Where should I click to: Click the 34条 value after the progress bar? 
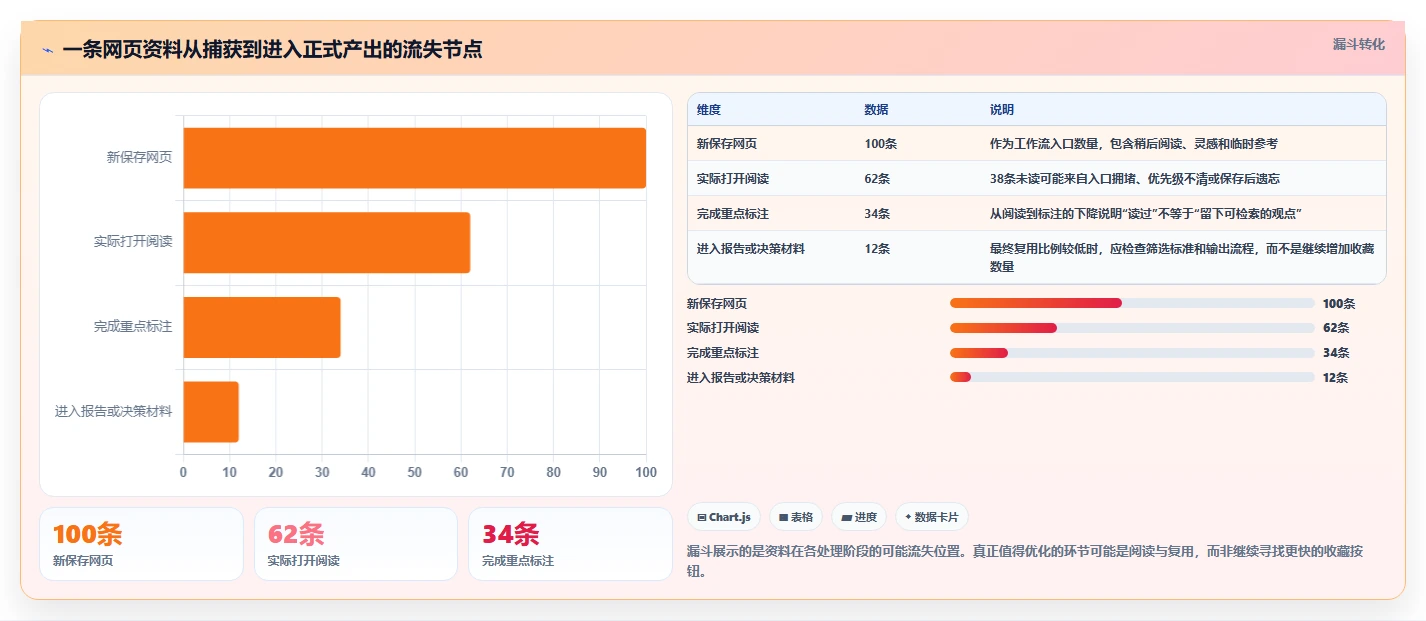(x=1336, y=353)
